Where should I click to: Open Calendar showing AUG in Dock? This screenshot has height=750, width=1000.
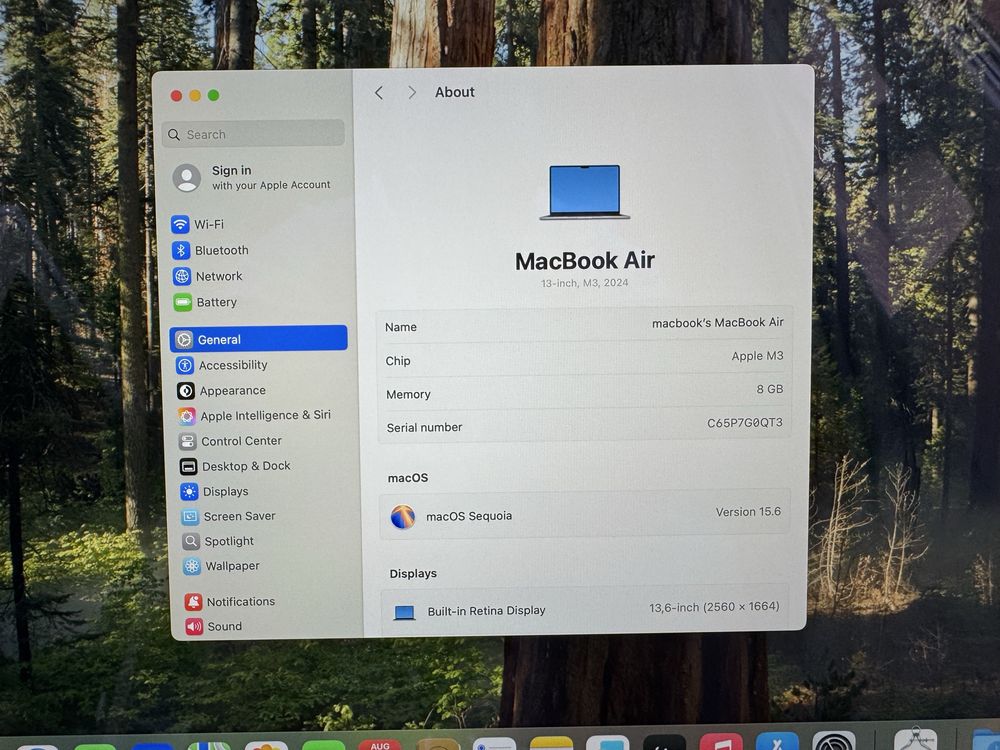[380, 744]
